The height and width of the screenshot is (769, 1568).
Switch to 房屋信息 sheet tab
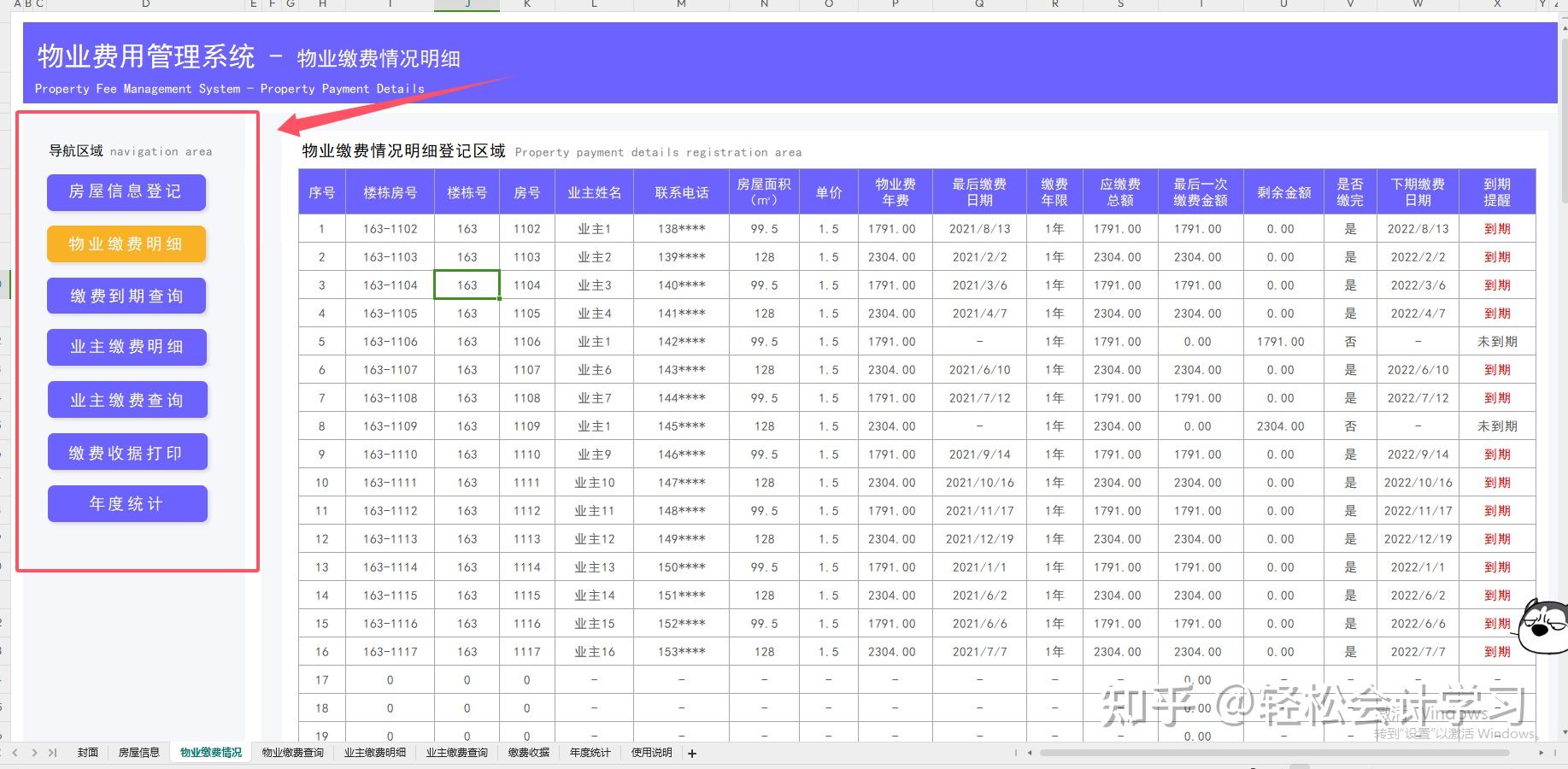pyautogui.click(x=138, y=753)
